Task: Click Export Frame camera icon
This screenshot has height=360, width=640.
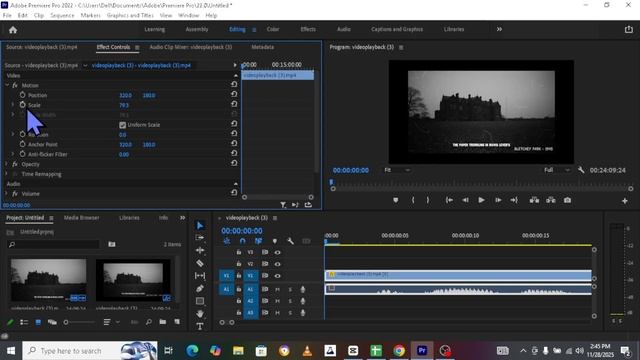Action: click(567, 200)
